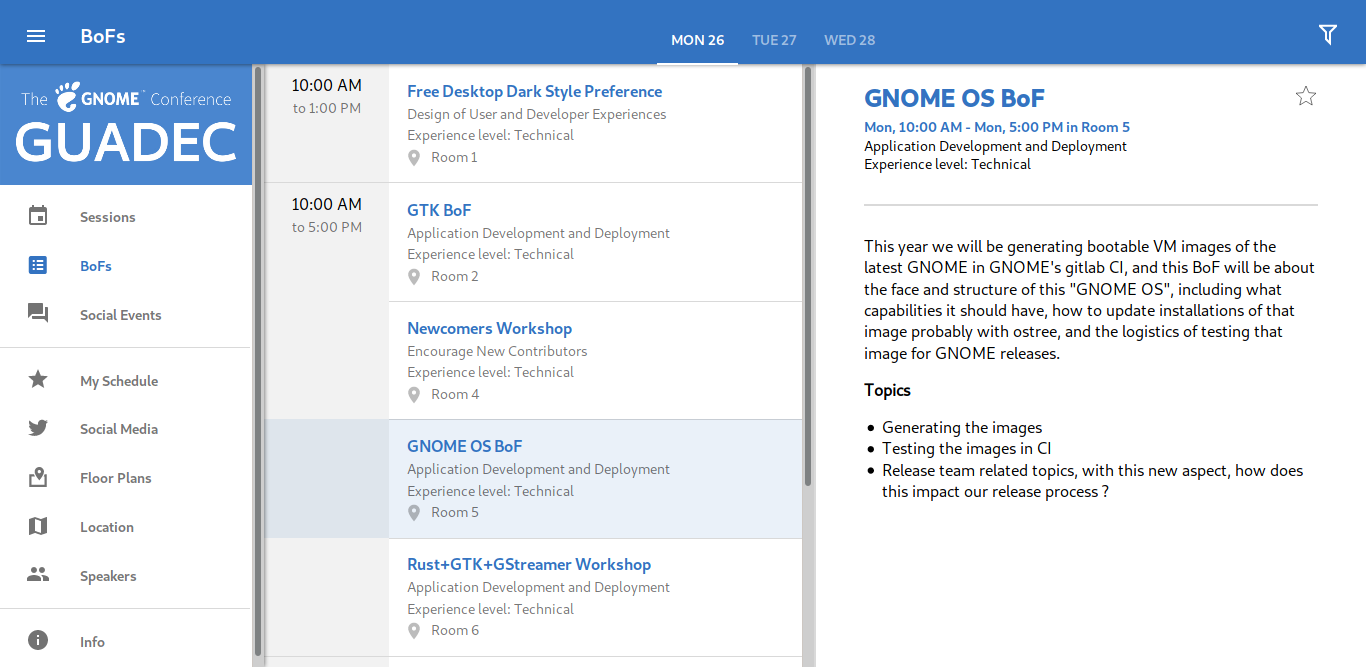Click the Room 1 location pin icon

click(414, 157)
